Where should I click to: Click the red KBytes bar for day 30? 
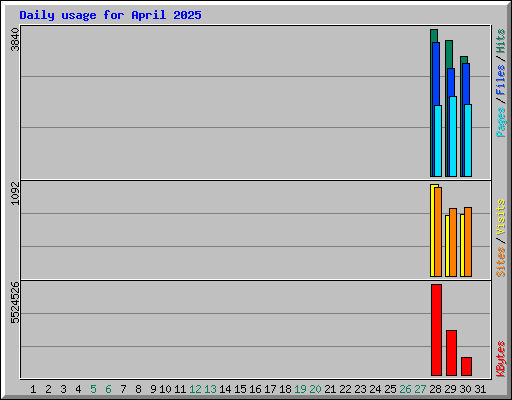pyautogui.click(x=466, y=367)
